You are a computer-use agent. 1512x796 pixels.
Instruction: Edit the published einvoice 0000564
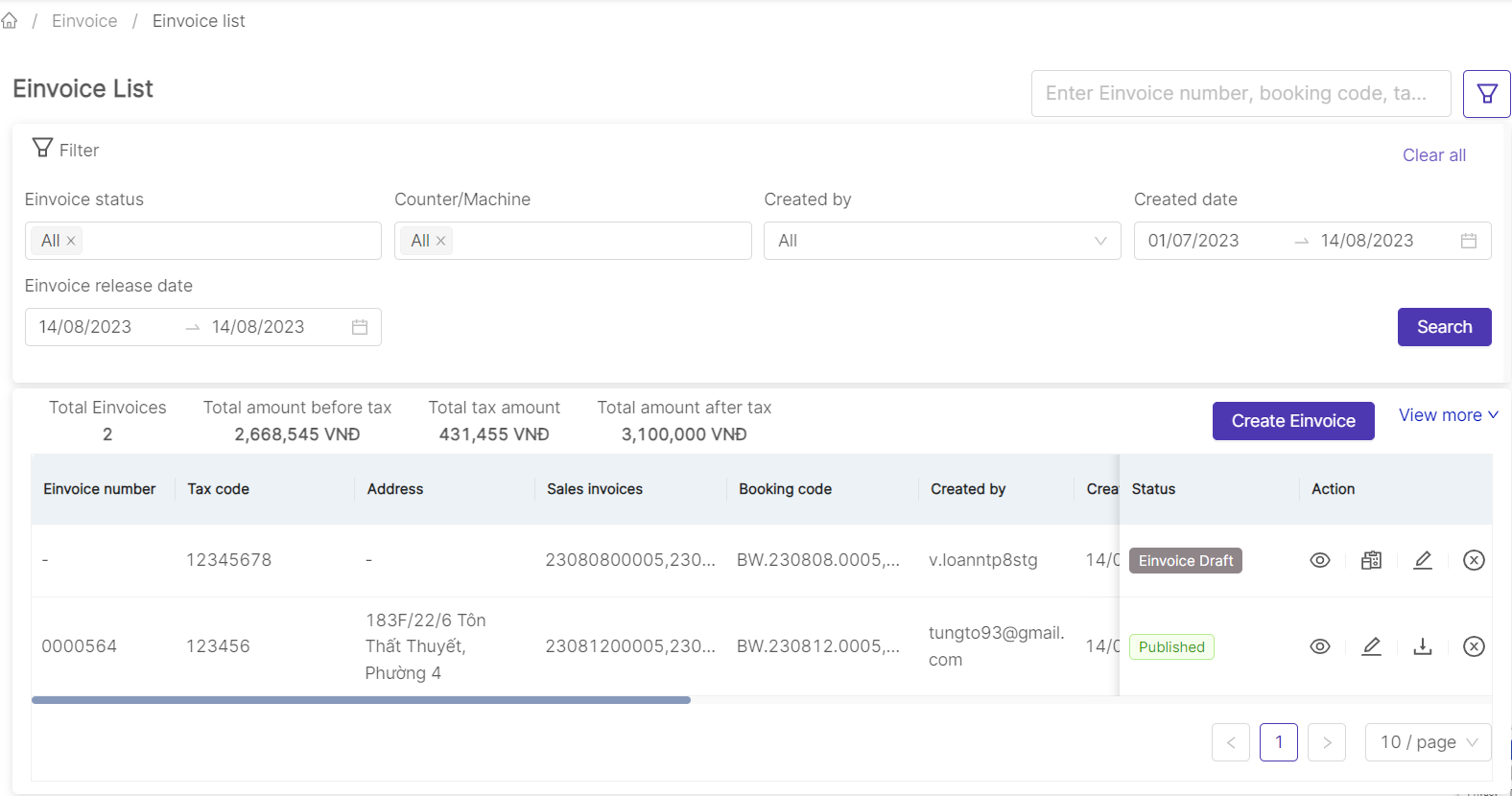[x=1371, y=646]
